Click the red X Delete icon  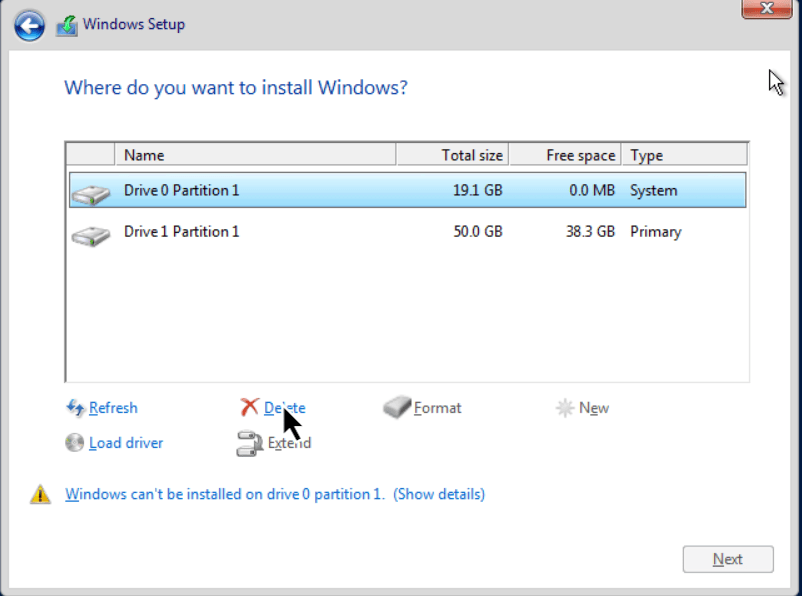[x=250, y=407]
